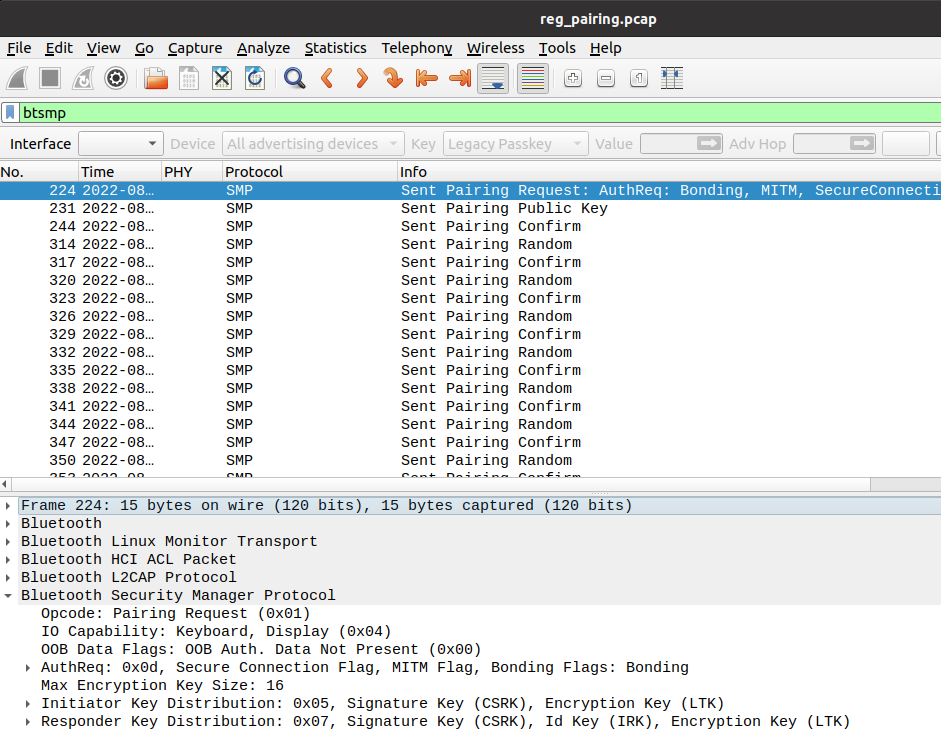
Task: Click the go to specified packet icon
Action: (x=393, y=78)
